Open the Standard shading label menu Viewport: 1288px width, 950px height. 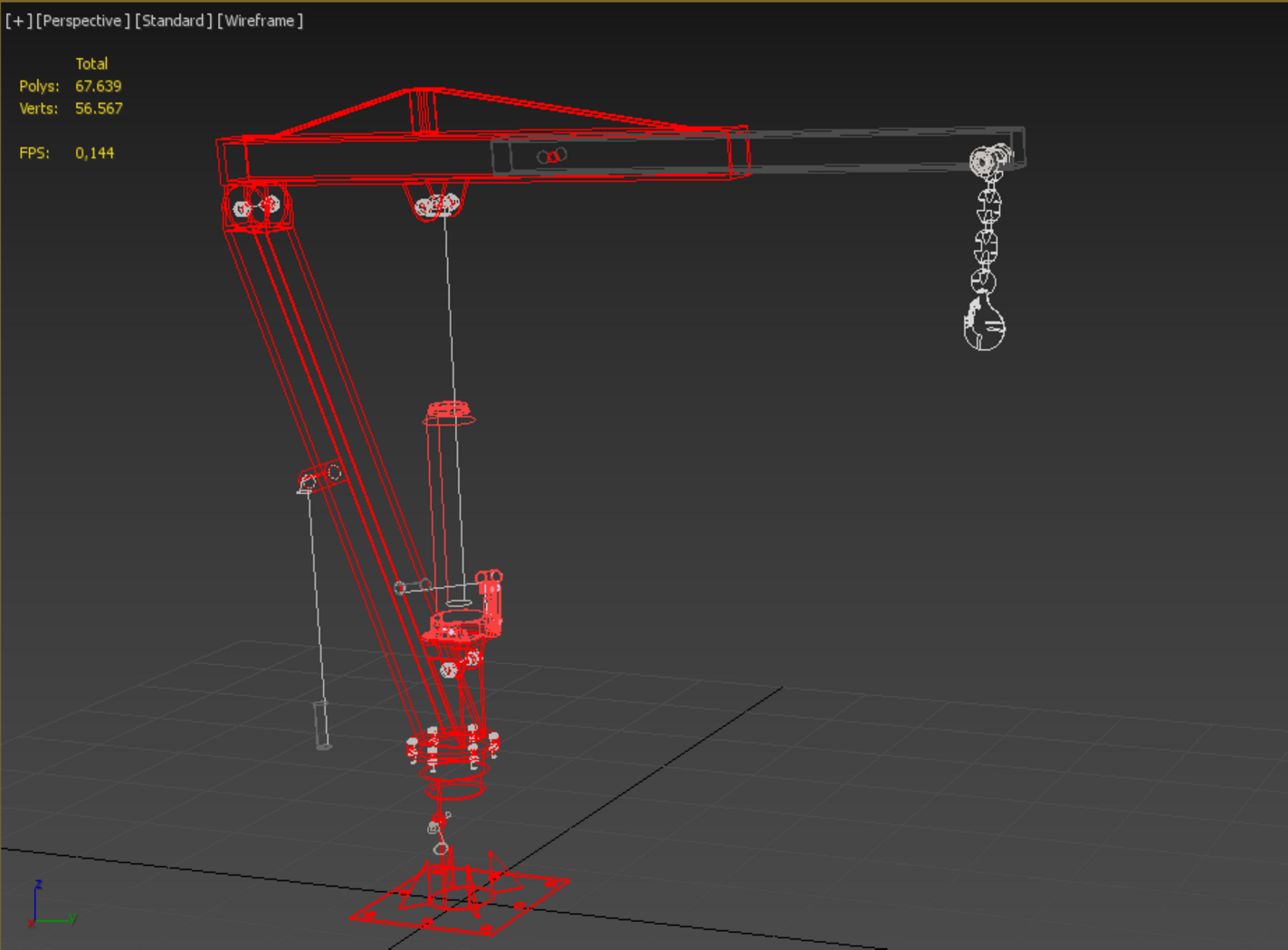coord(174,21)
